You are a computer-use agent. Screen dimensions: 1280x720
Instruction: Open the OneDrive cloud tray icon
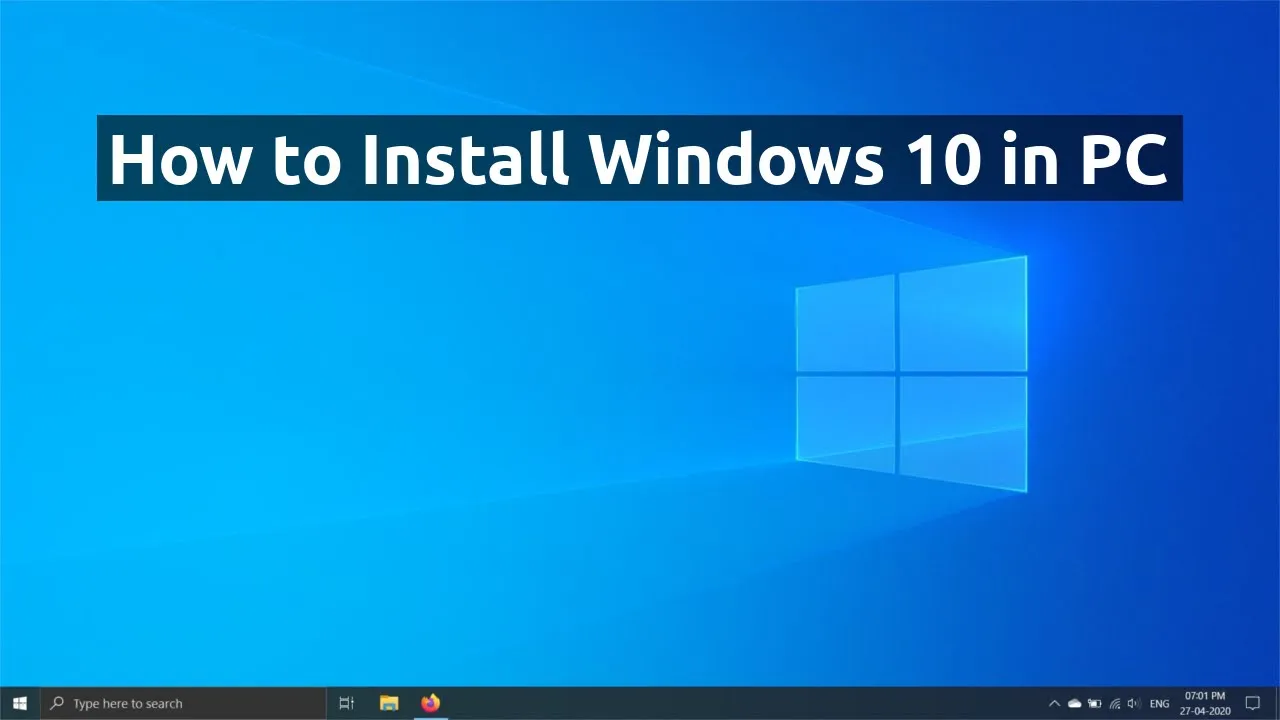[1075, 703]
